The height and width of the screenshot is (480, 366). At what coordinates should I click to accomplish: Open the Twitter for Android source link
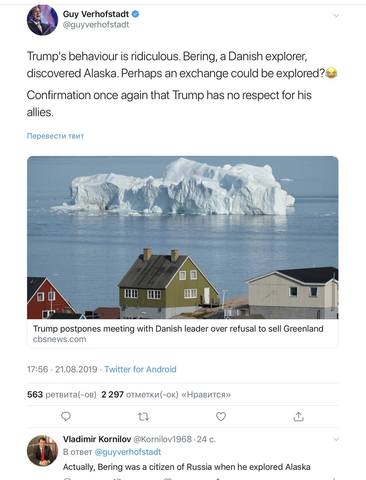(x=140, y=369)
